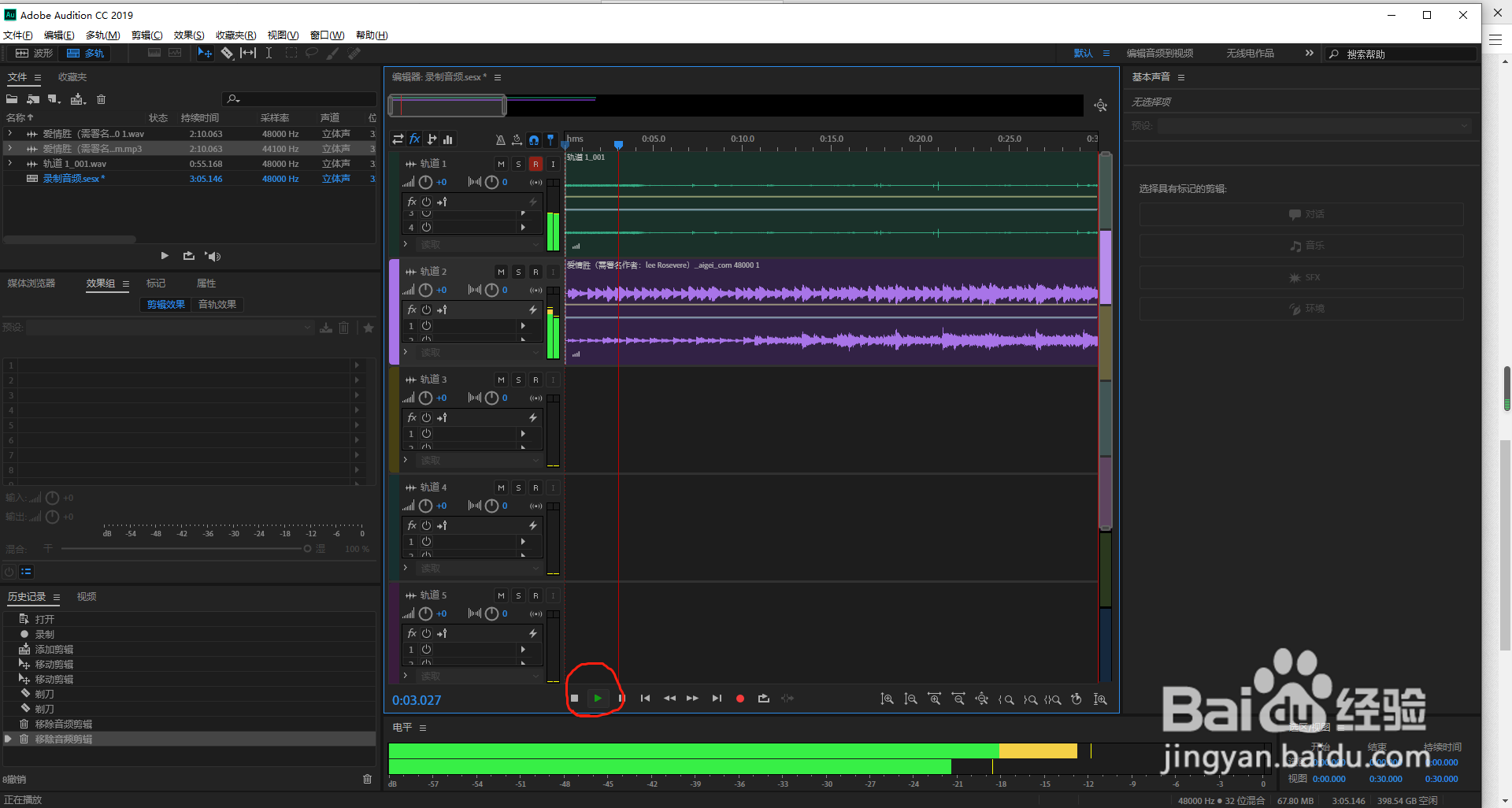Switch to Waveform (波形) editor view
This screenshot has height=808, width=1512.
[34, 54]
